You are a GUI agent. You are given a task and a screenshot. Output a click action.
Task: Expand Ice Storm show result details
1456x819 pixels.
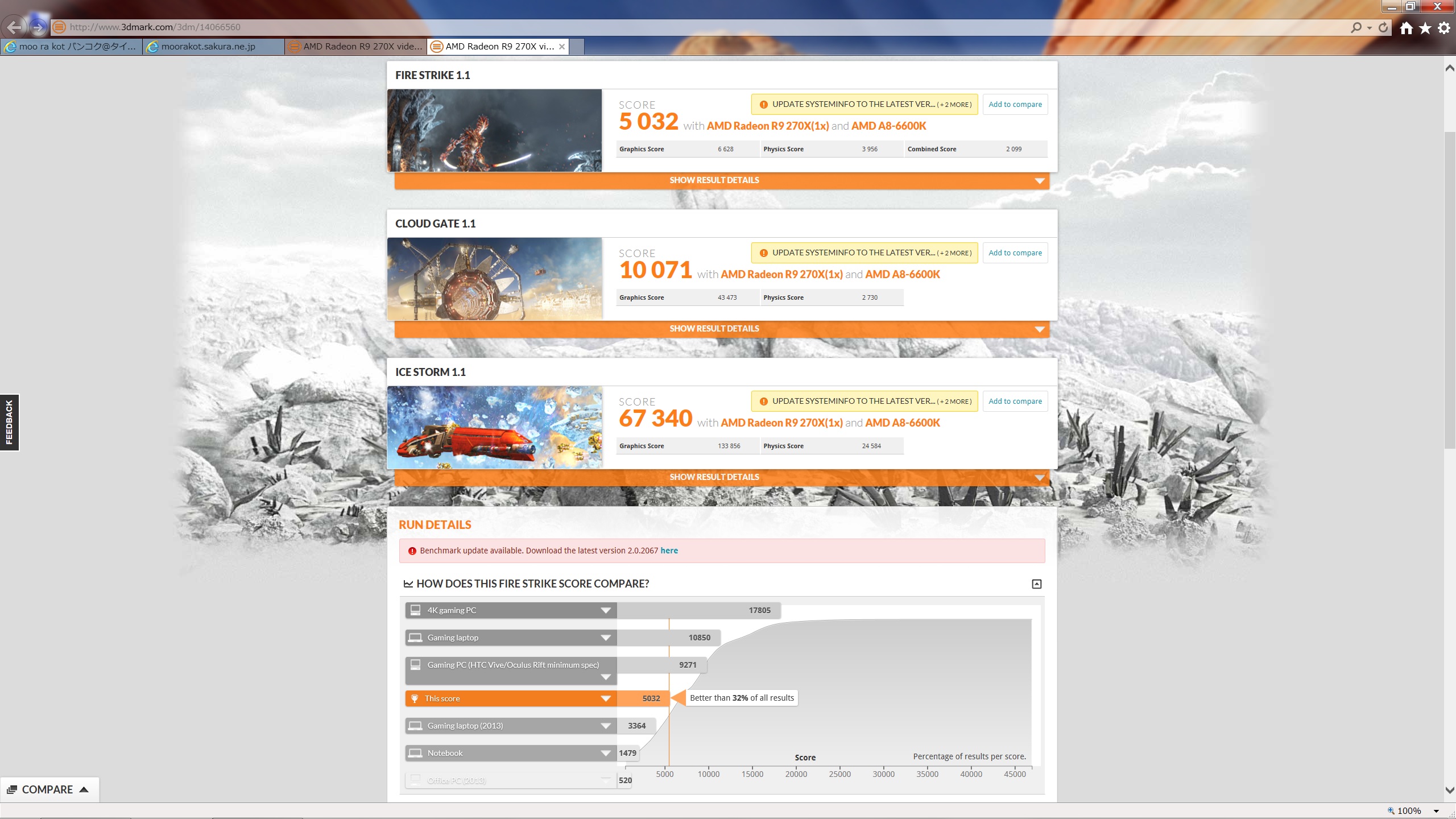tap(722, 477)
